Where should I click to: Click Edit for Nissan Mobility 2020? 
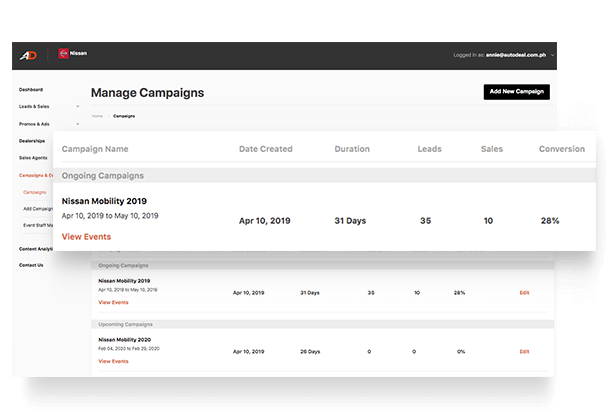524,352
